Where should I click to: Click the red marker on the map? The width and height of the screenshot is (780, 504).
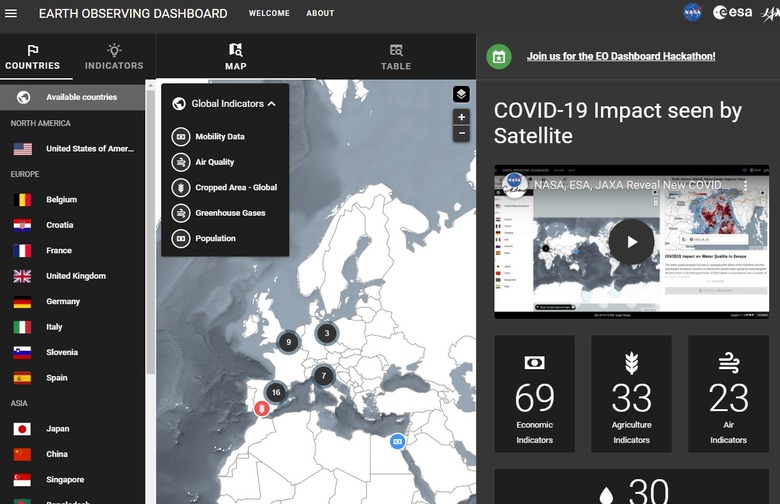click(x=261, y=408)
